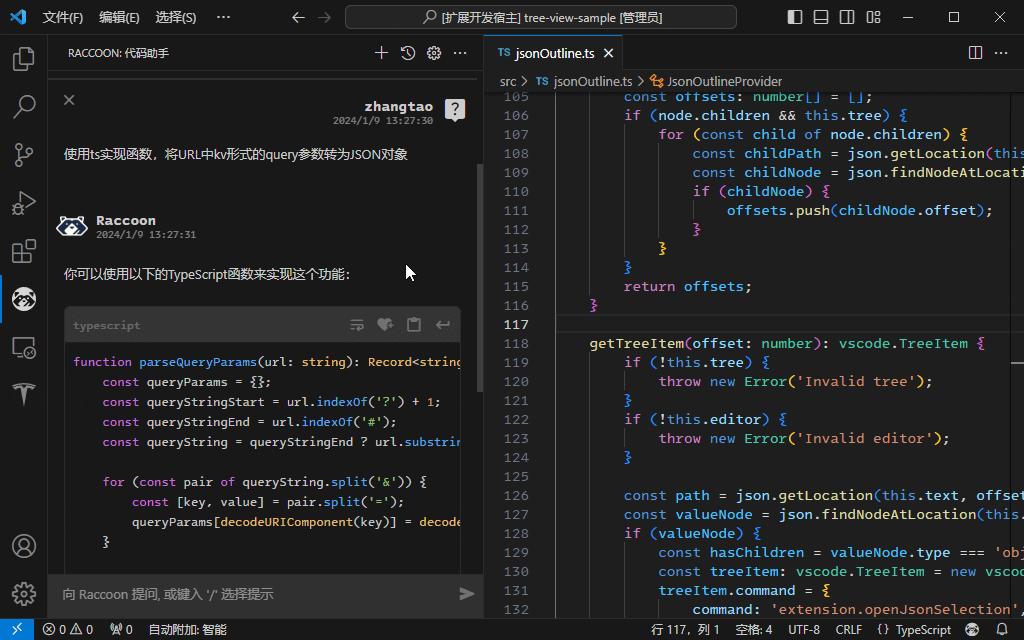Select the jsonOutline.ts editor tab

554,53
